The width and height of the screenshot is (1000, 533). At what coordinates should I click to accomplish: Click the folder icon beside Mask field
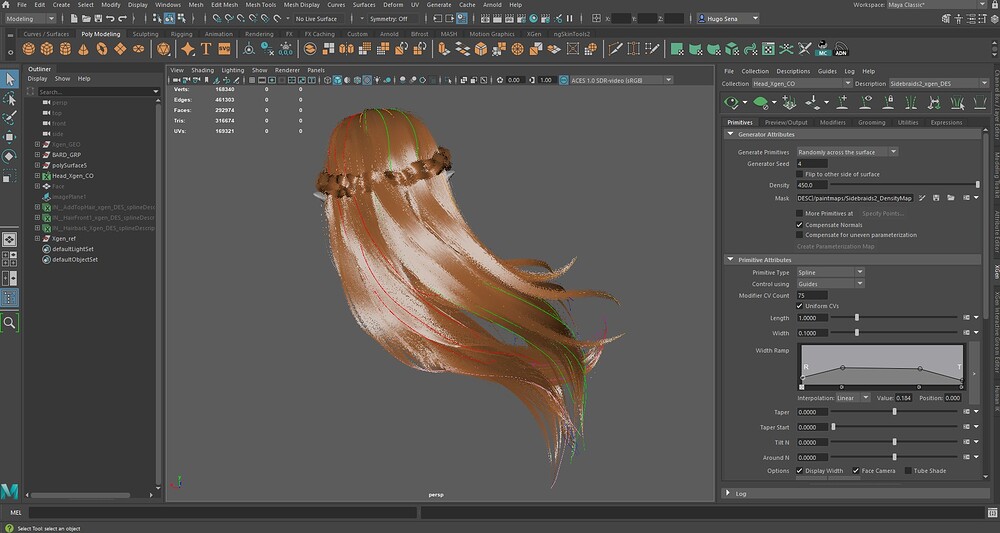click(x=951, y=198)
